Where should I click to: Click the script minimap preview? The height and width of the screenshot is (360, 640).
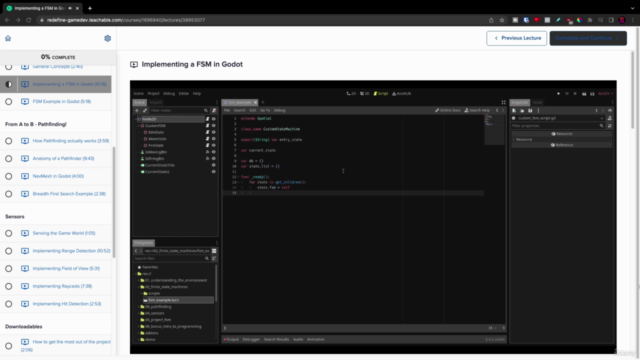[x=494, y=129]
